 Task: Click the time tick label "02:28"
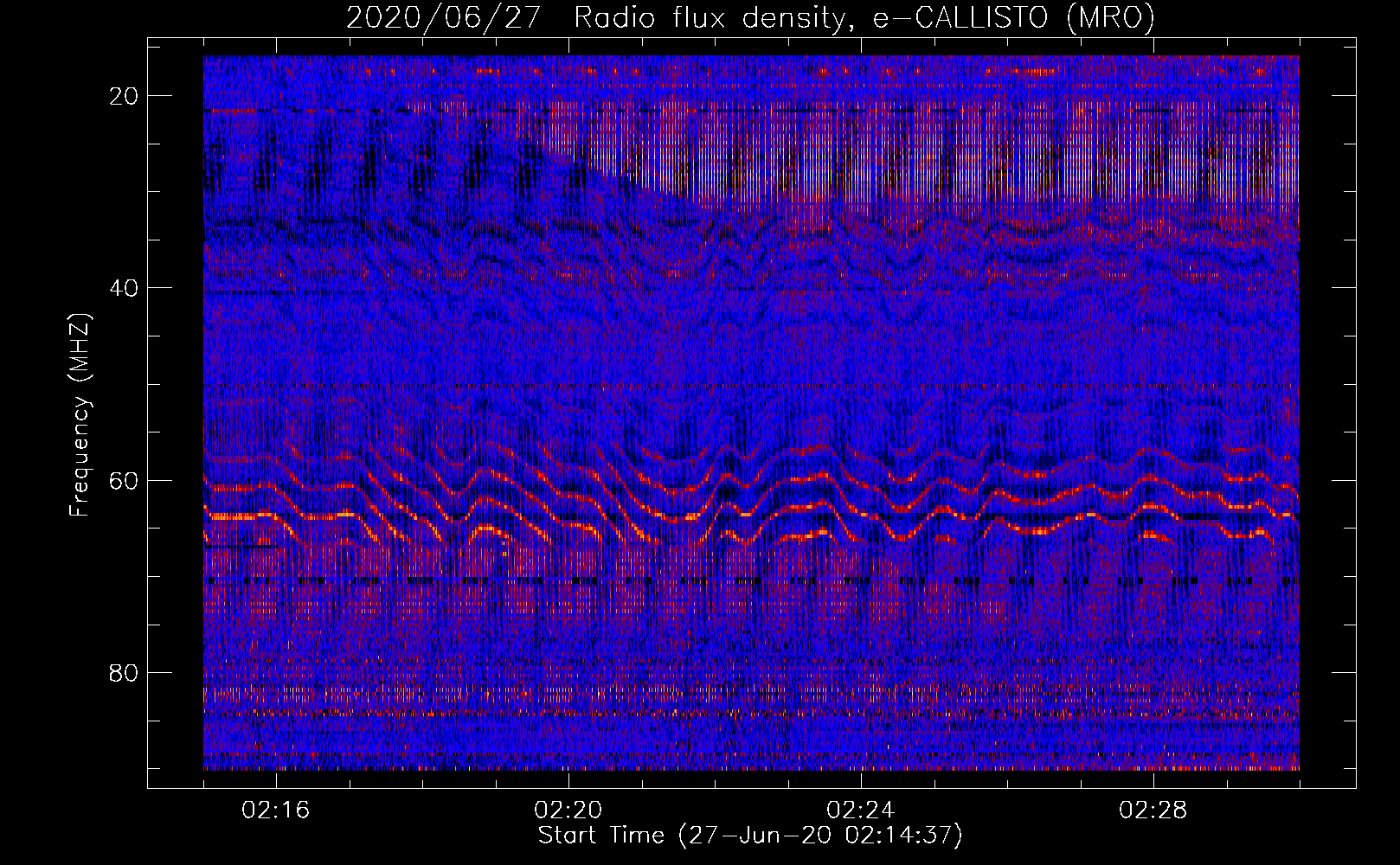tap(1153, 811)
